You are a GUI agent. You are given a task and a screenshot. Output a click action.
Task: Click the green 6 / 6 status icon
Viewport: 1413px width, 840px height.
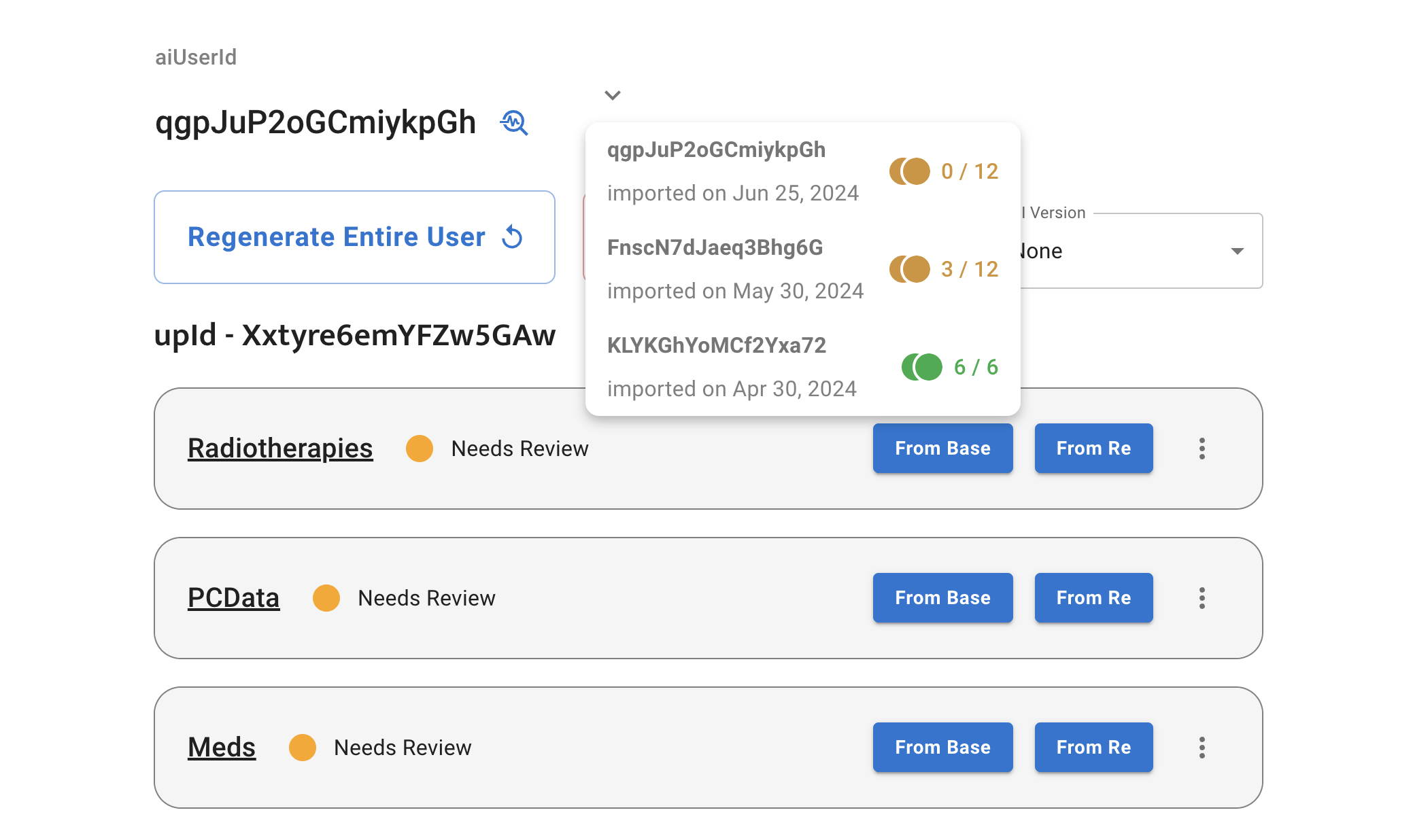pos(921,367)
